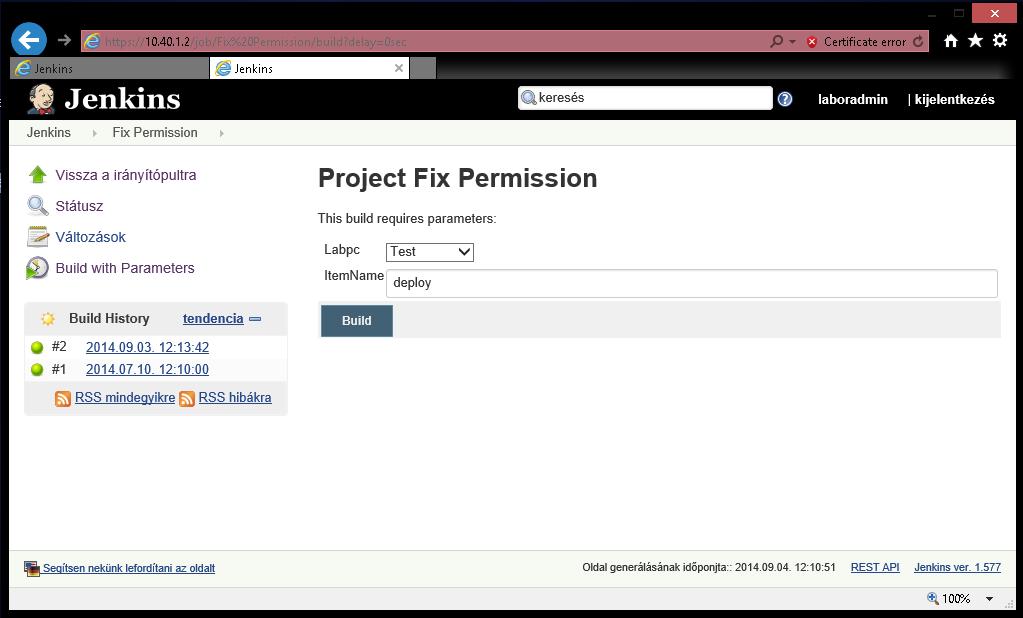Click the Státusz magnifier icon
1023x618 pixels.
pyautogui.click(x=37, y=206)
